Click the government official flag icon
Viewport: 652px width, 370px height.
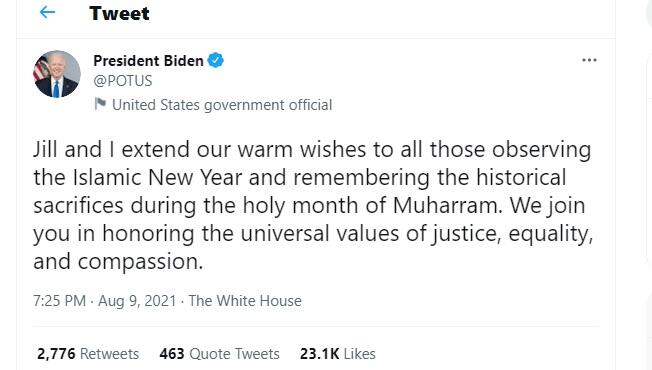tap(100, 104)
